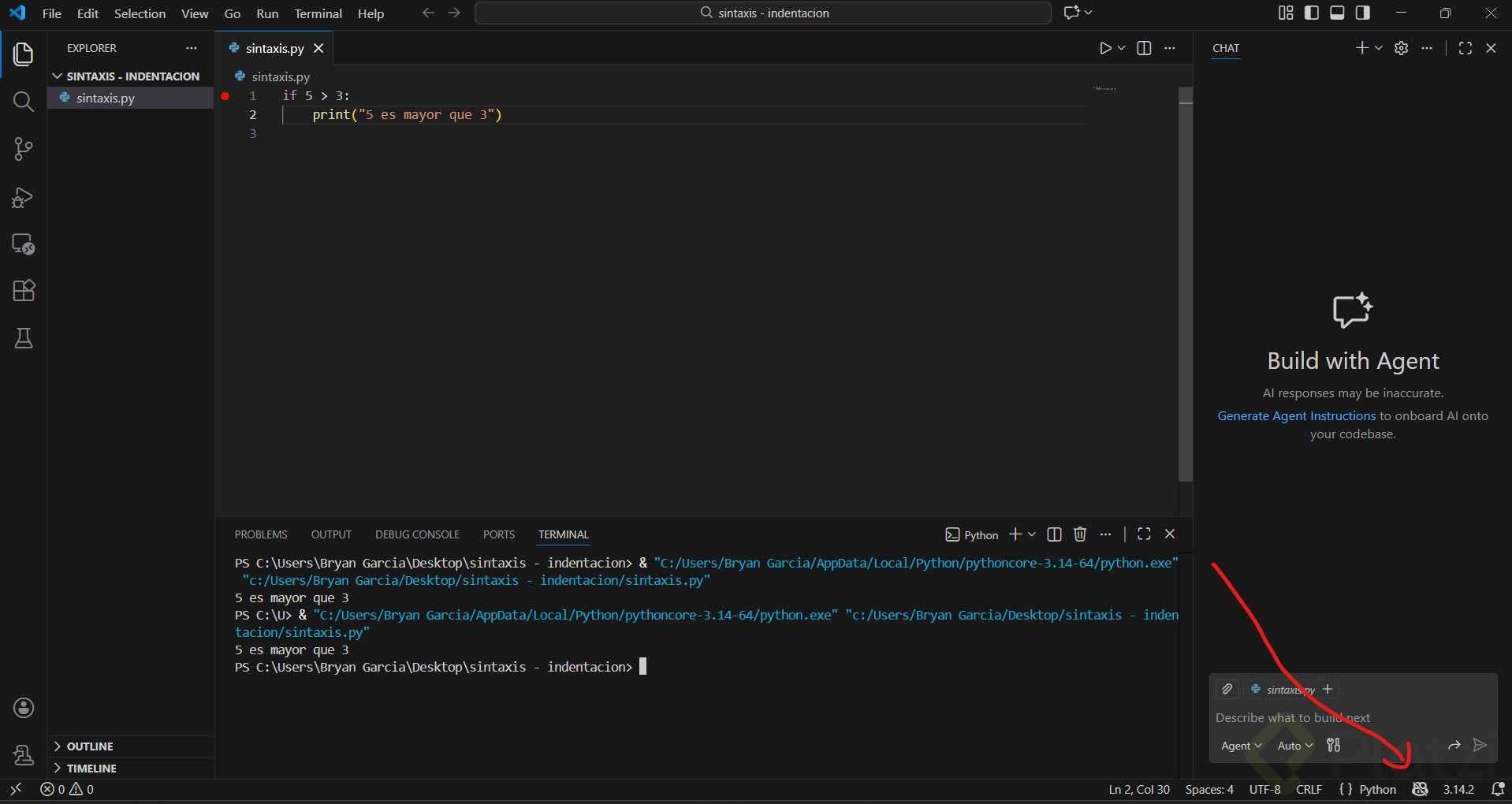The width and height of the screenshot is (1512, 804).
Task: Open the Extensions view
Action: [x=24, y=291]
